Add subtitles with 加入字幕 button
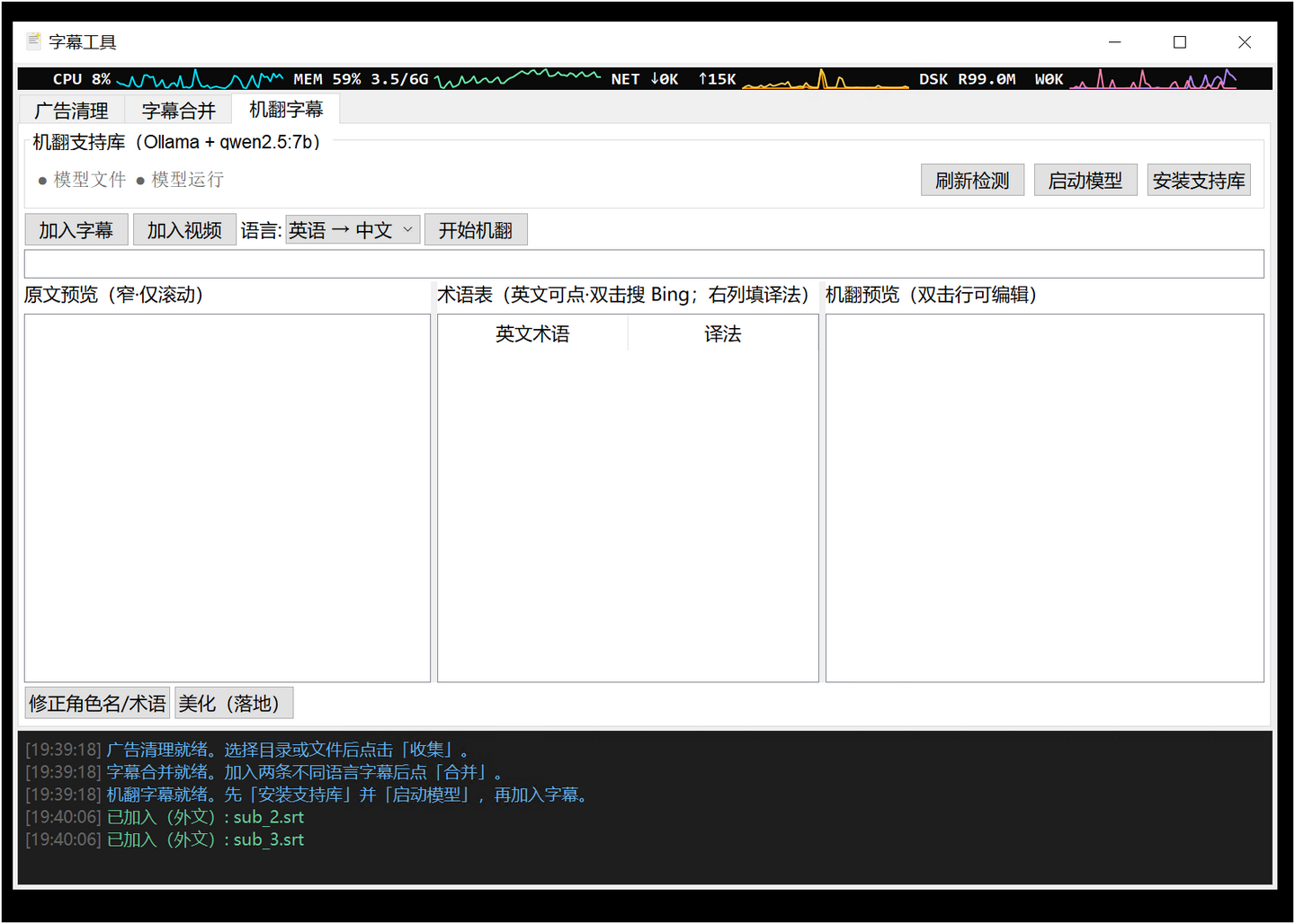This screenshot has height=924, width=1295. click(x=76, y=230)
